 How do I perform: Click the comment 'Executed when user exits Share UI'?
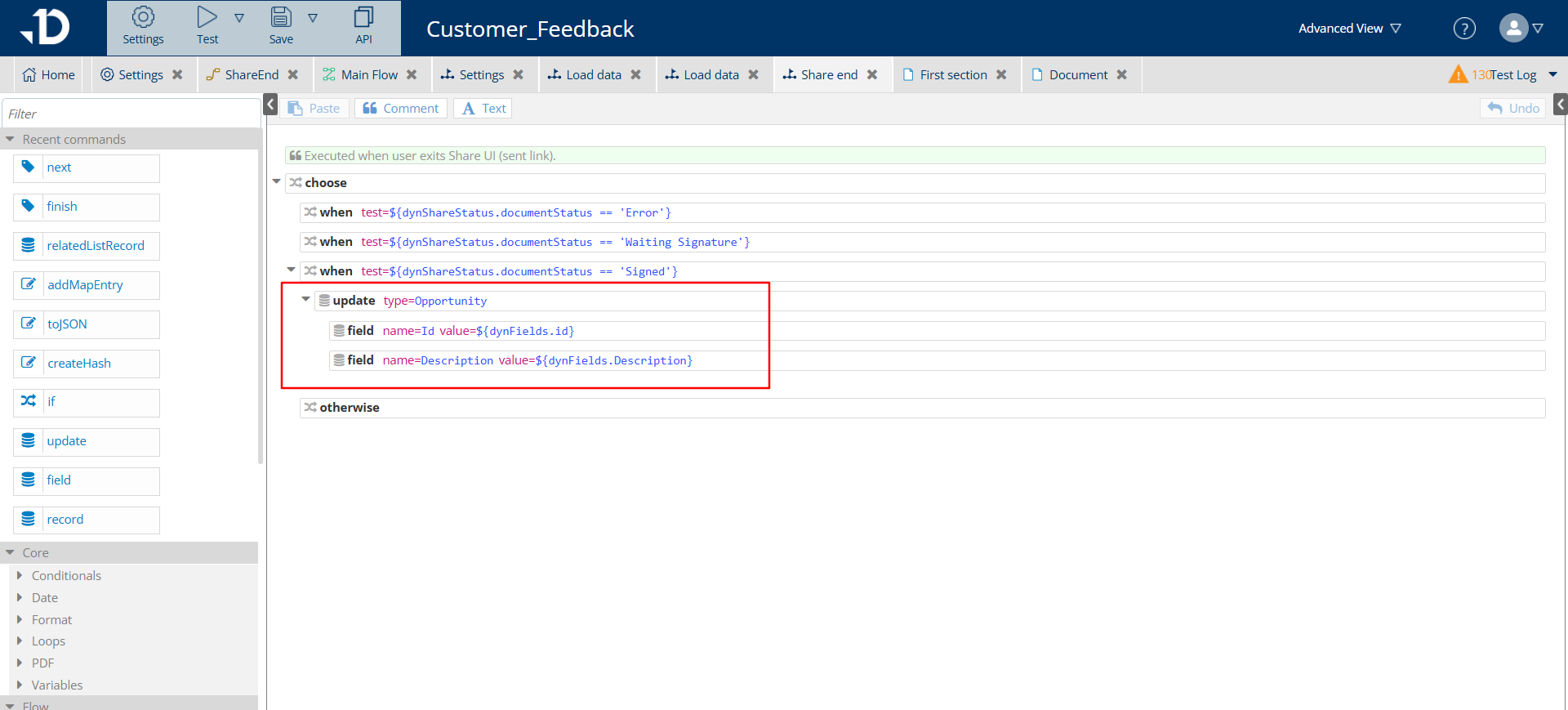coord(915,155)
